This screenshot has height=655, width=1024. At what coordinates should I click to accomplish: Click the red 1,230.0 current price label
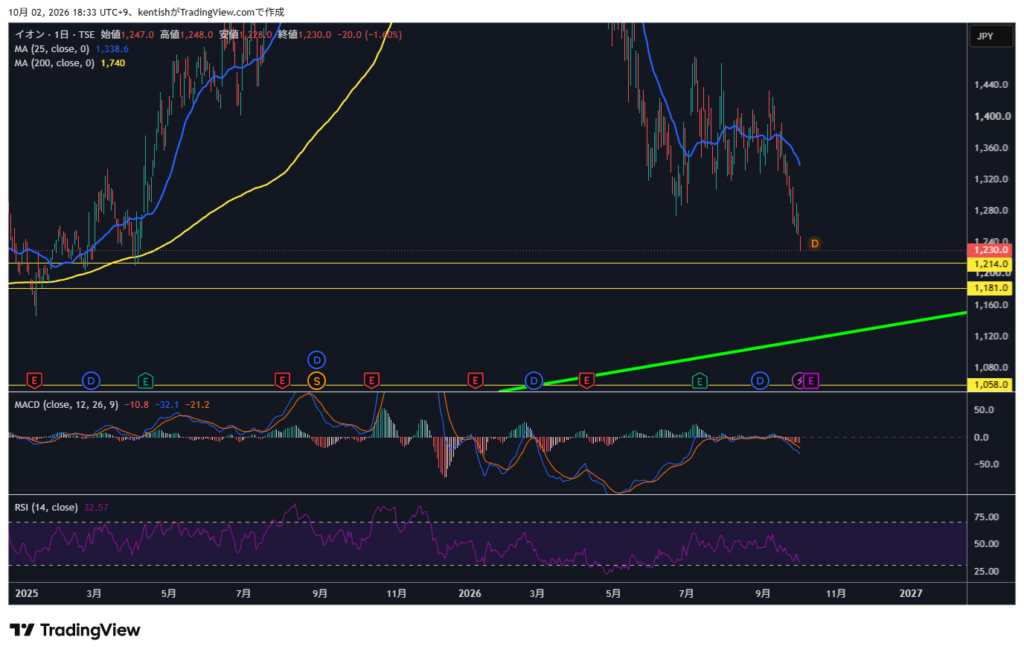991,250
